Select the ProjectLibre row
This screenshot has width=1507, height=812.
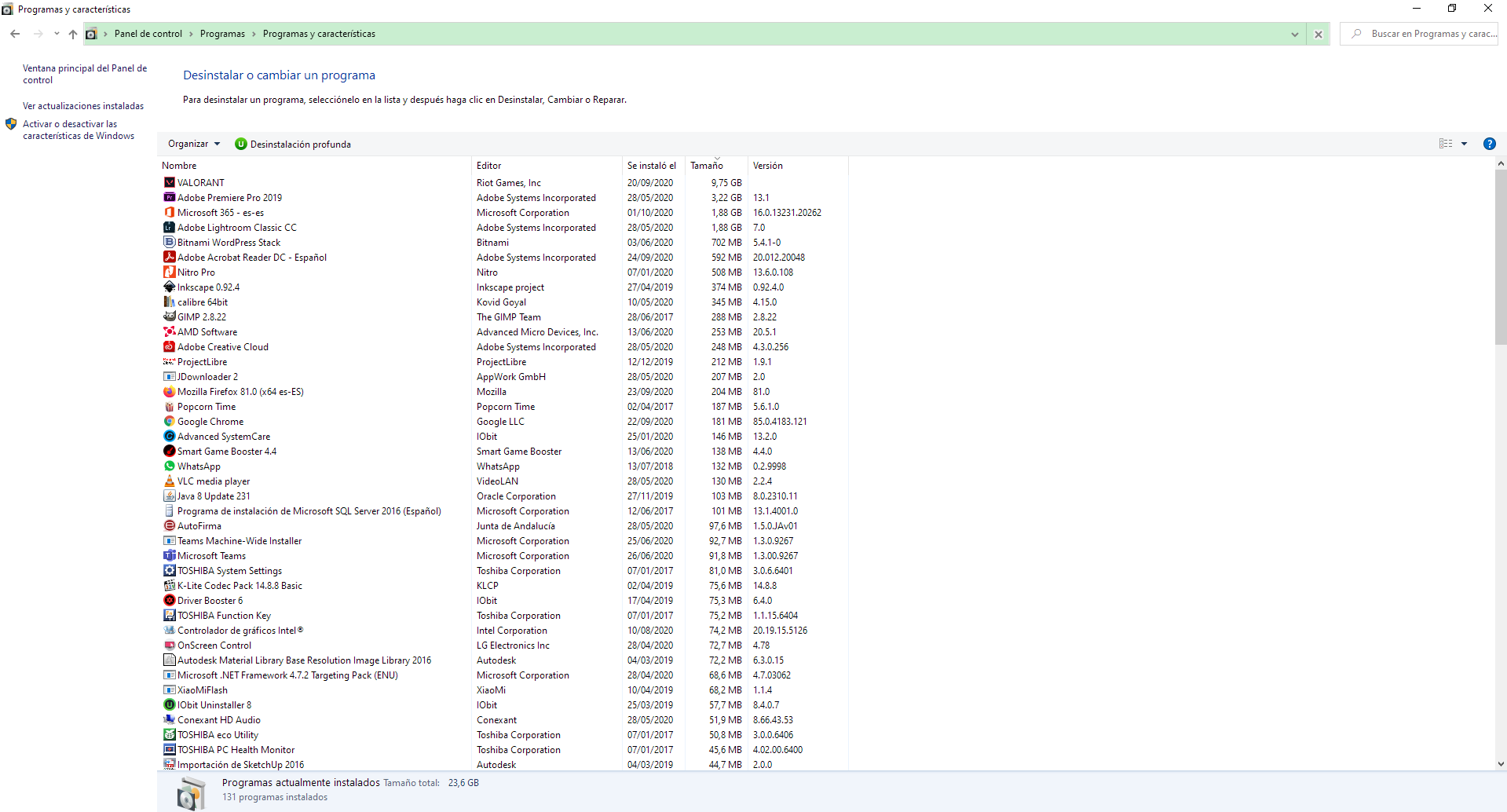[x=503, y=361]
